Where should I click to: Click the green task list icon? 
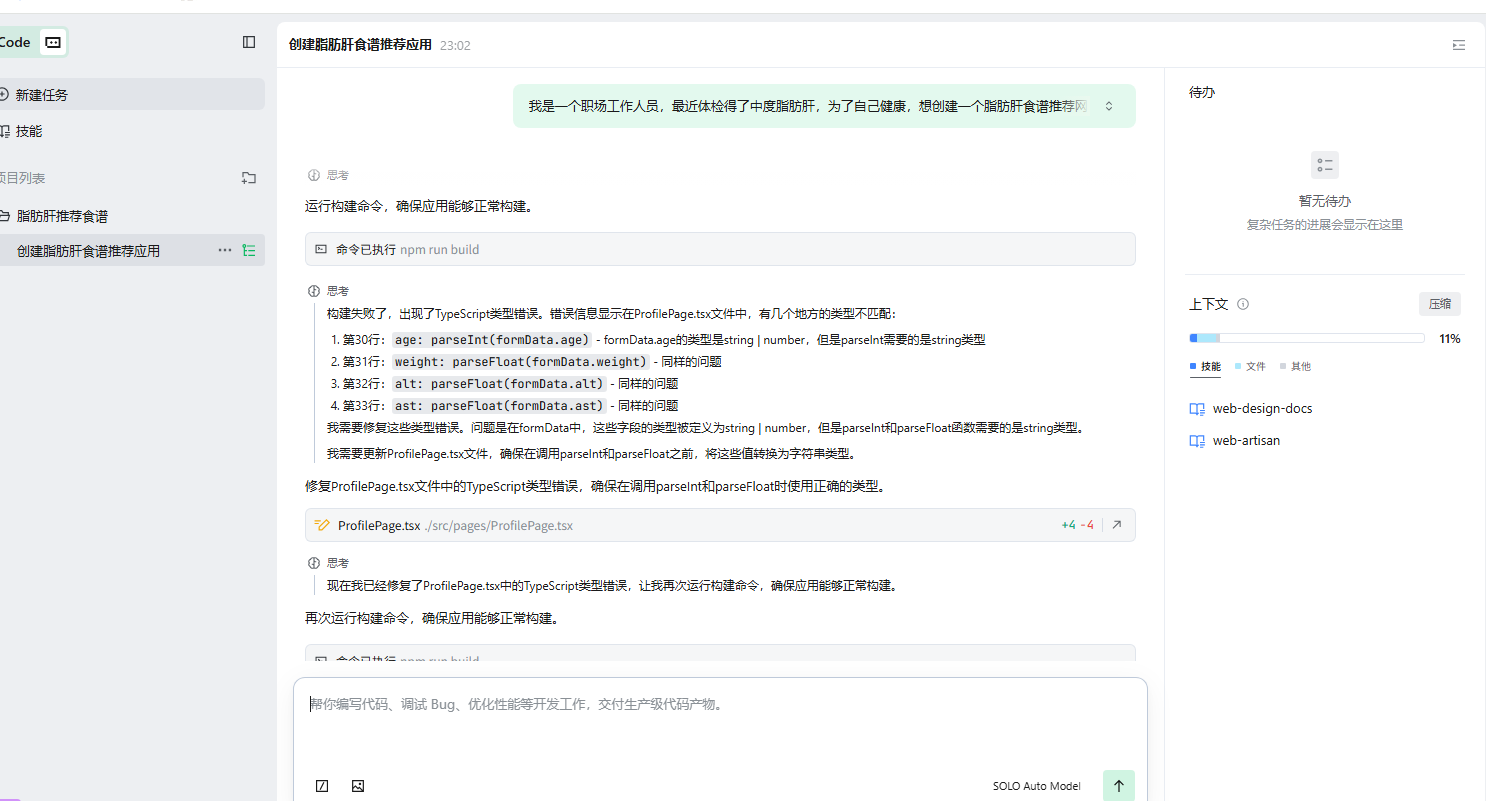point(249,251)
